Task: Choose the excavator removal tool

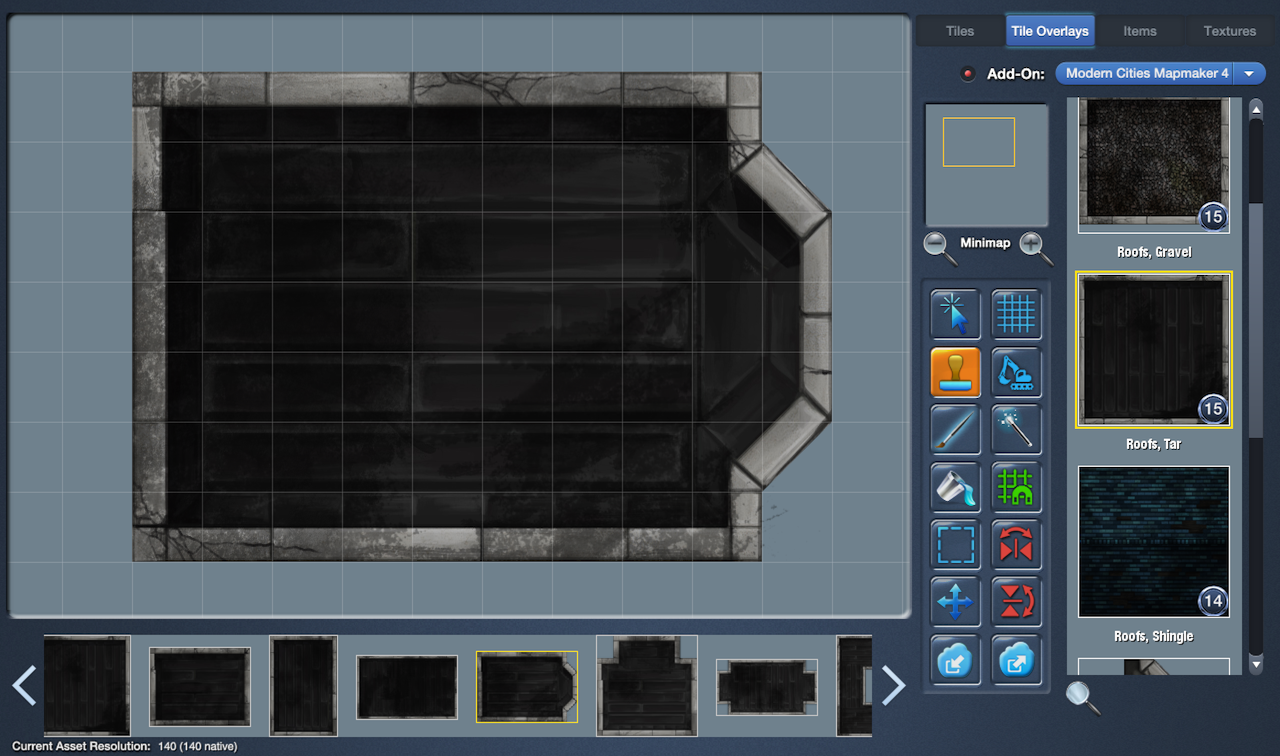Action: [1016, 372]
